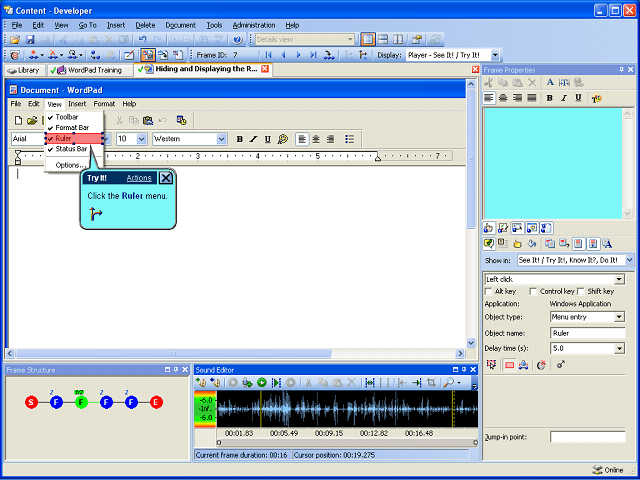Click the Undo arrow icon
The image size is (640, 480).
click(142, 40)
